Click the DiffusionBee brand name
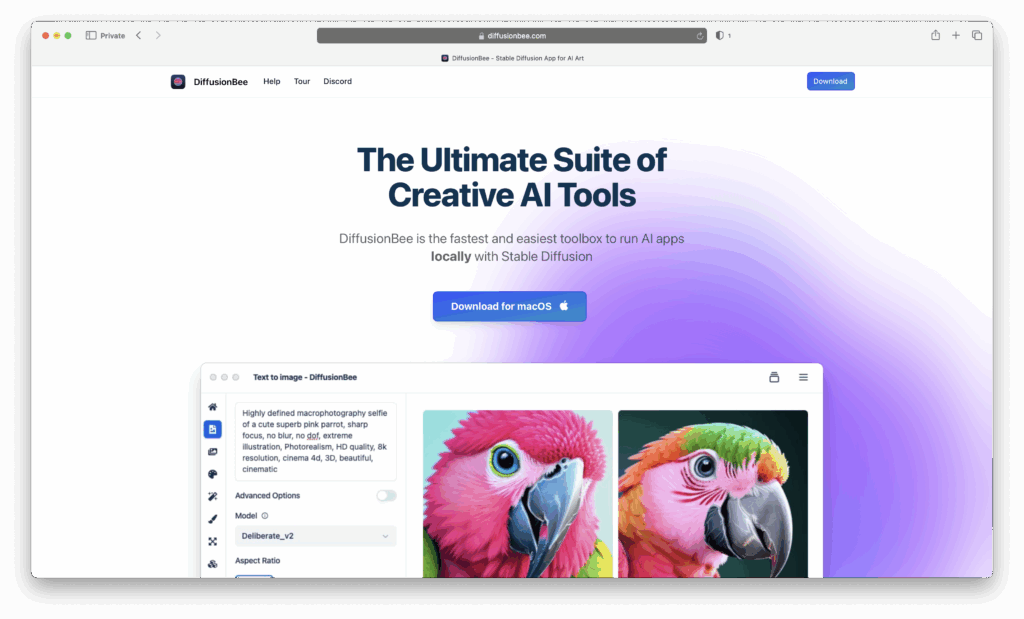This screenshot has width=1024, height=619. coord(221,82)
